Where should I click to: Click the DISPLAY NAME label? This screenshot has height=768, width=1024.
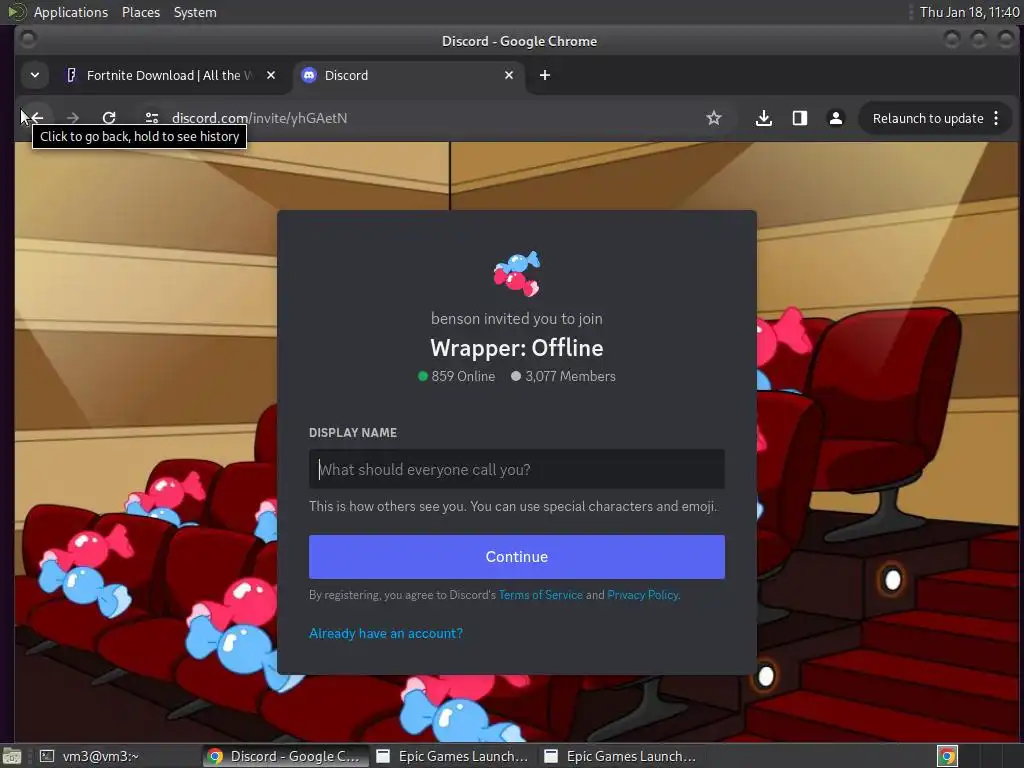[353, 432]
